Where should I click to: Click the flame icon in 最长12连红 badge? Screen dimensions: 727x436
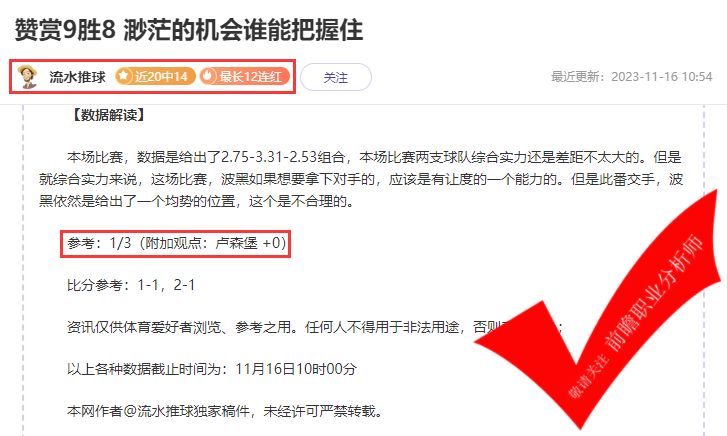(x=208, y=76)
